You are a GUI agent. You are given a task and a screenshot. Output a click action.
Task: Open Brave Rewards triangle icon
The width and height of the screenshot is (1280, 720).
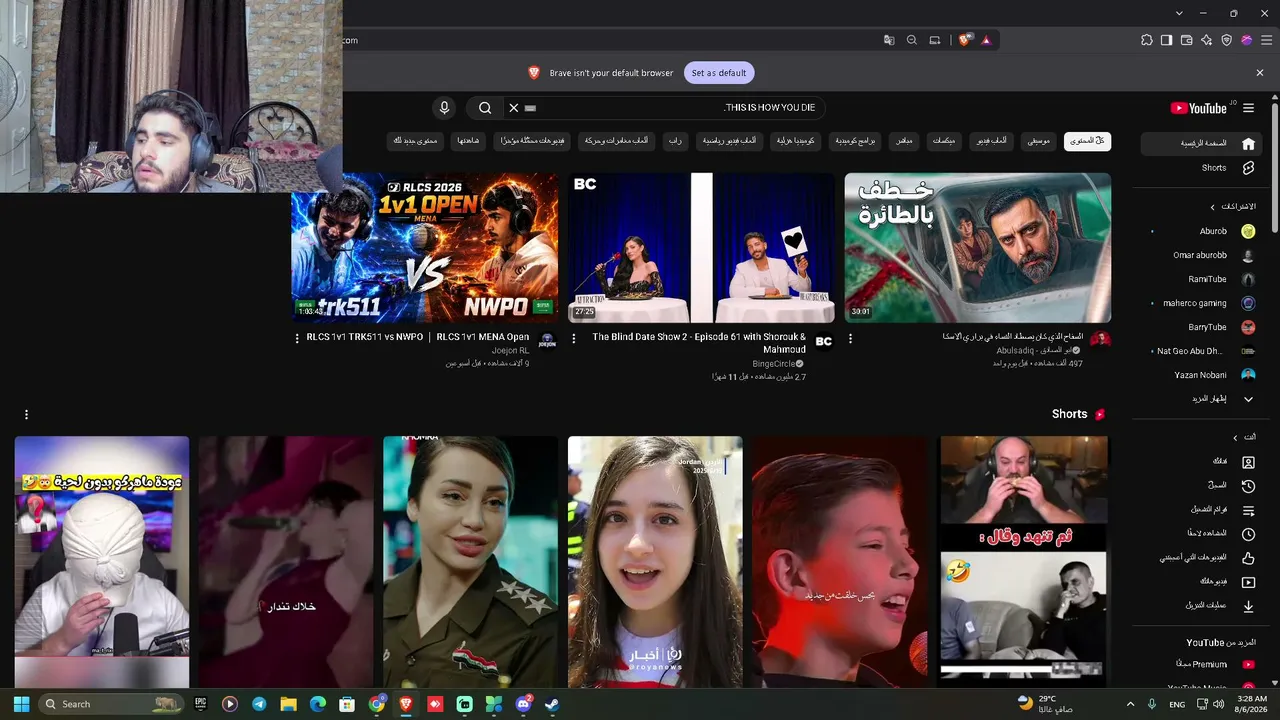click(x=986, y=40)
